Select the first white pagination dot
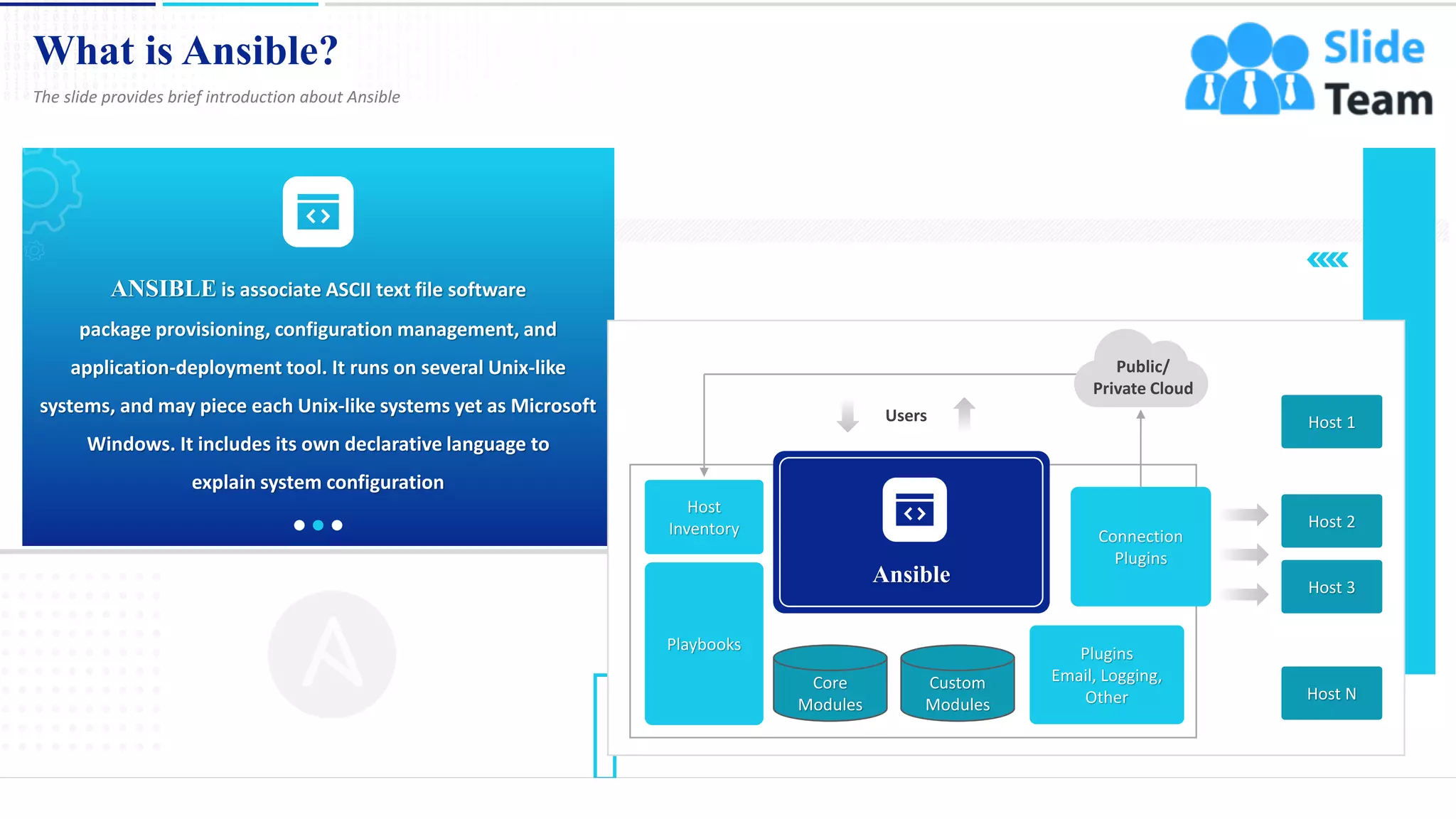This screenshot has height=819, width=1456. 299,525
